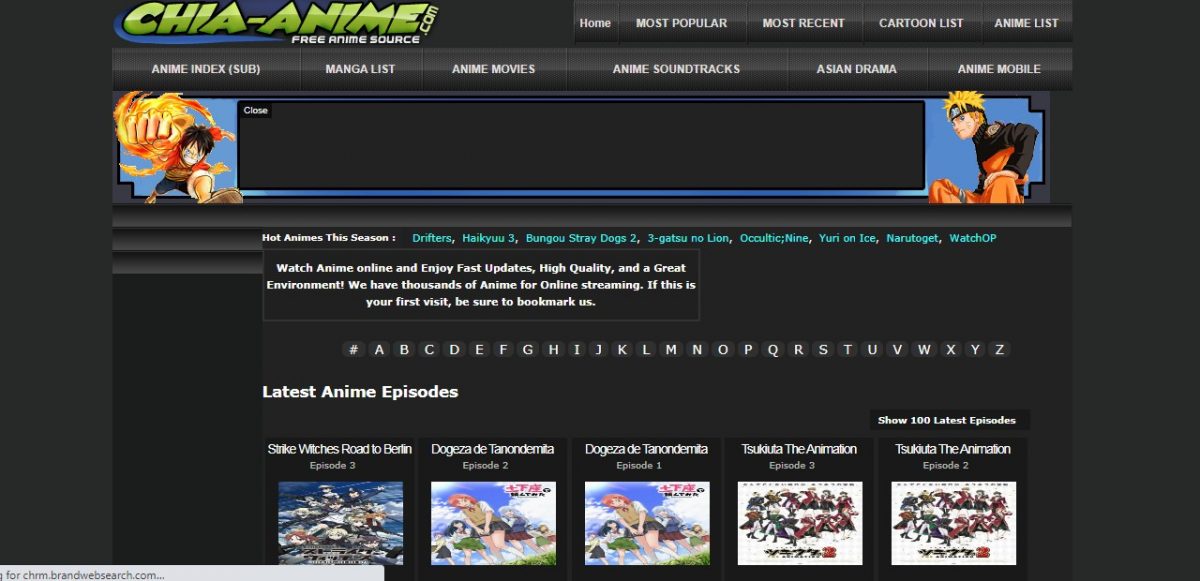Open the Most Popular menu item

coord(681,23)
